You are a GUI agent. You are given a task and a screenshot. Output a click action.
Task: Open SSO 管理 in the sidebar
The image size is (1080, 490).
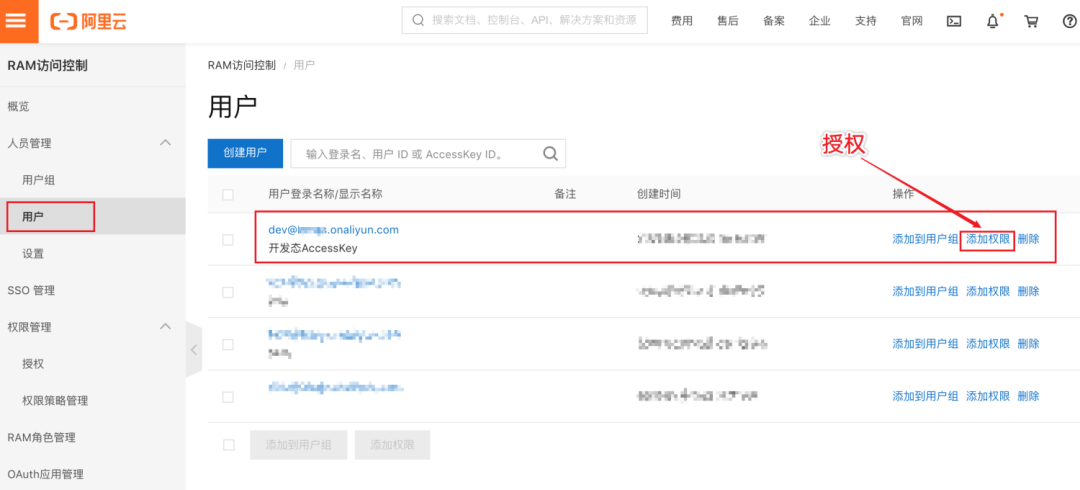point(31,290)
